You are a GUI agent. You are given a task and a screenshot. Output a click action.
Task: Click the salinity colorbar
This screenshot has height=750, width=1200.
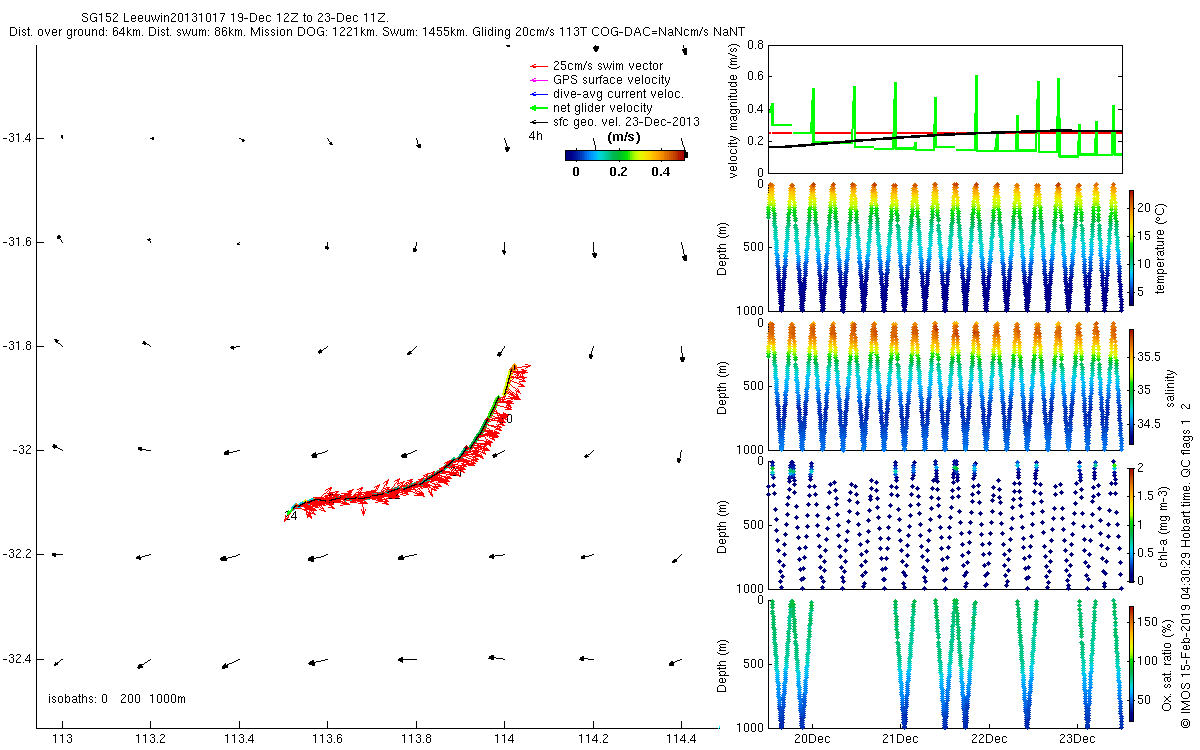click(1132, 386)
